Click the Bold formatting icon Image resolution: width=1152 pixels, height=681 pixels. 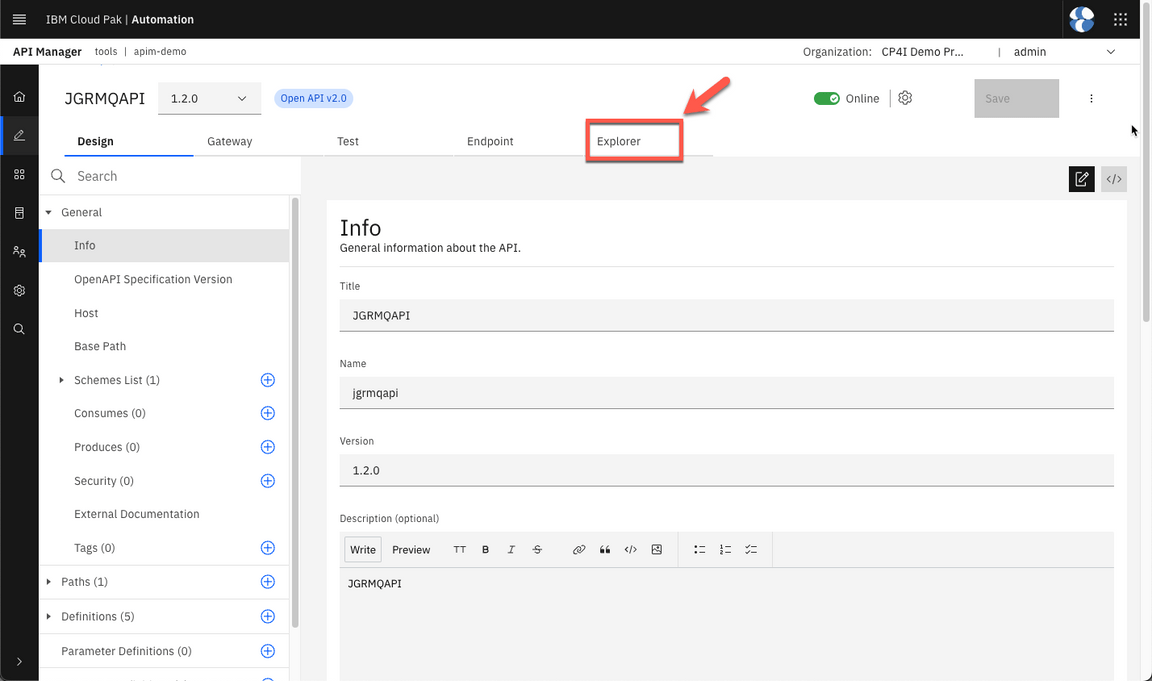pyautogui.click(x=485, y=550)
